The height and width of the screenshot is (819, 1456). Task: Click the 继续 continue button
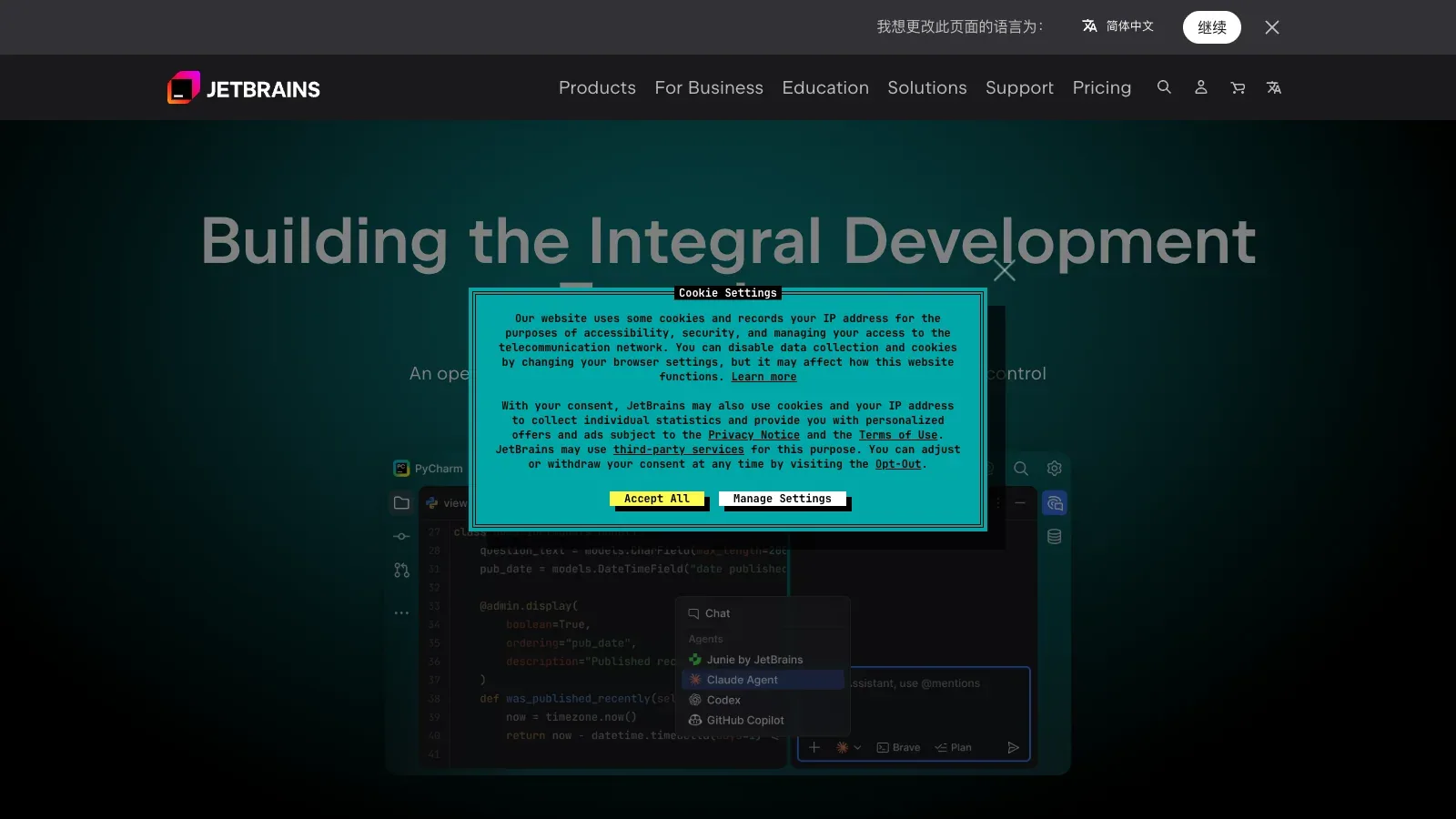pyautogui.click(x=1212, y=27)
